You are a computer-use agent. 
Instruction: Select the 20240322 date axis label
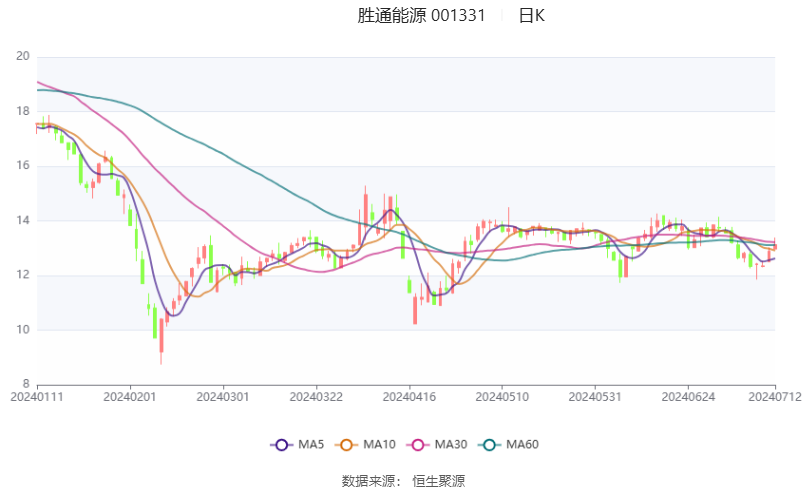(x=316, y=397)
